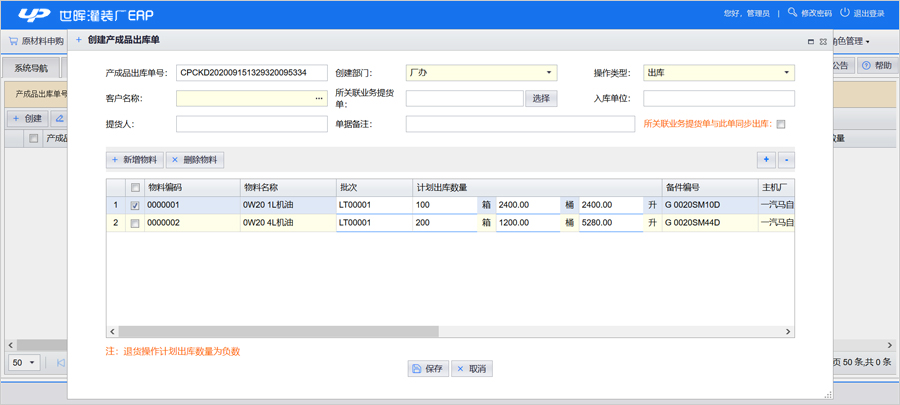Uncheck the row 1 checkbox for 0000001

click(135, 206)
